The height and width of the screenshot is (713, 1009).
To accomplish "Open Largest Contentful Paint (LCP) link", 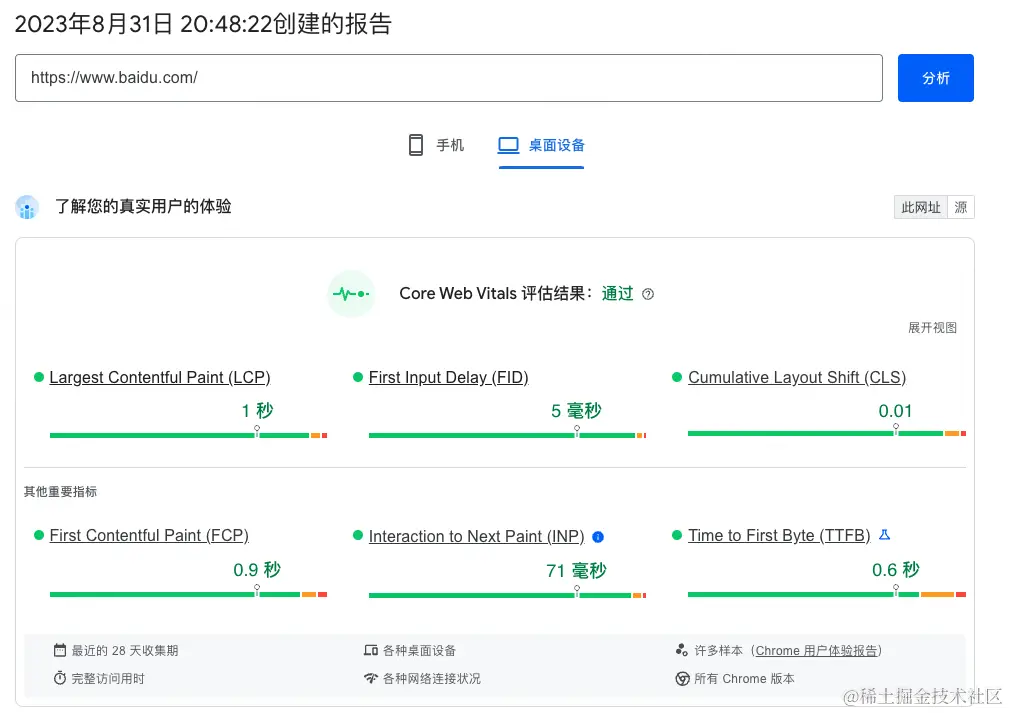I will [160, 377].
